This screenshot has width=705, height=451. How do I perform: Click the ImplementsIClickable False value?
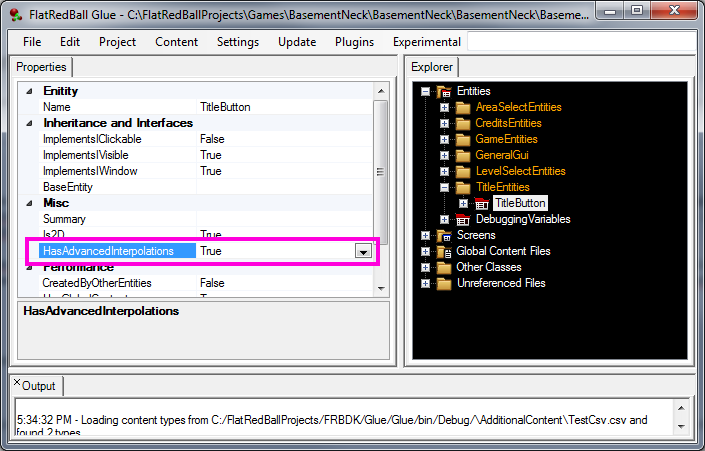click(285, 139)
